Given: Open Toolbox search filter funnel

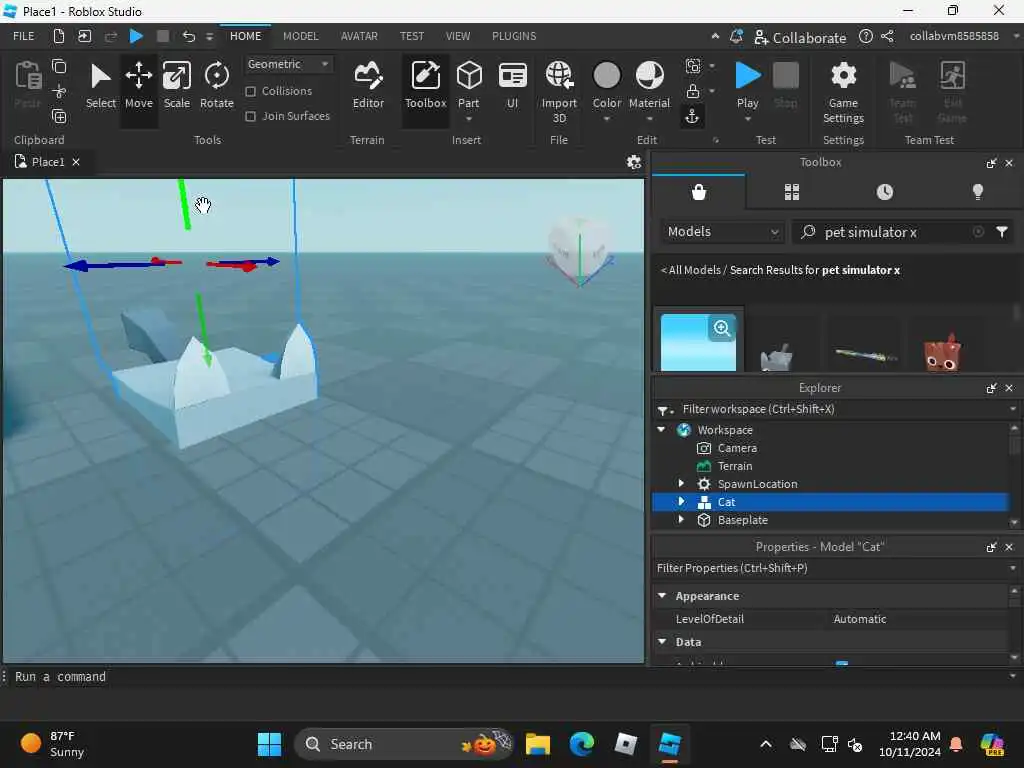Looking at the screenshot, I should [x=1002, y=232].
